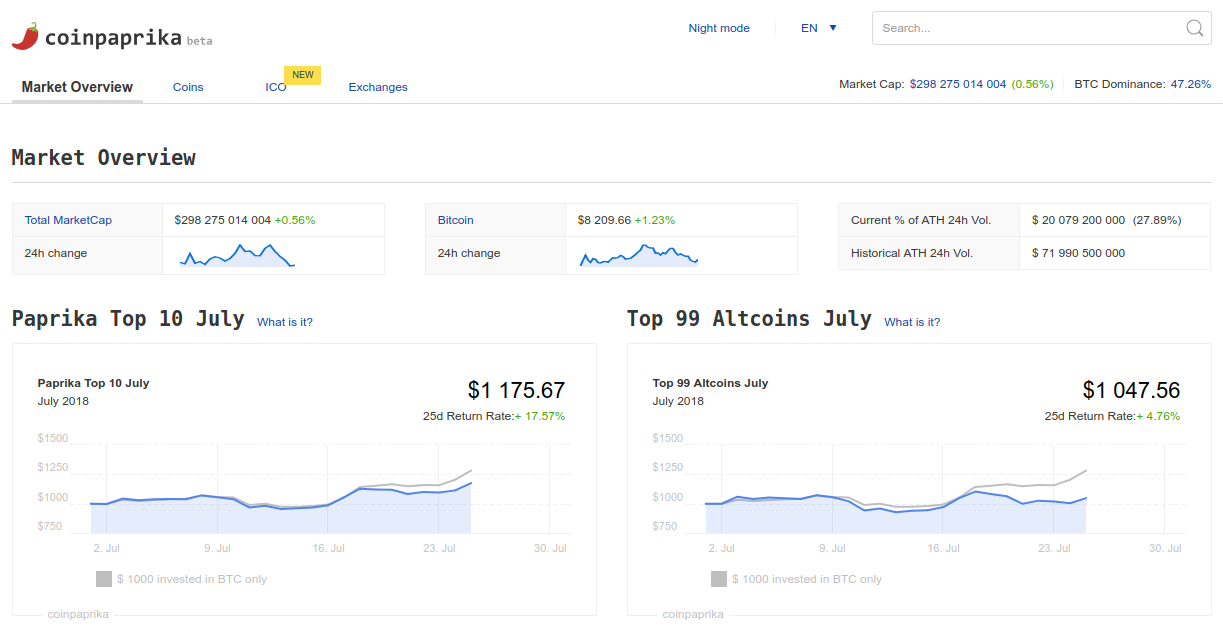Open the ICO tab

[x=276, y=87]
